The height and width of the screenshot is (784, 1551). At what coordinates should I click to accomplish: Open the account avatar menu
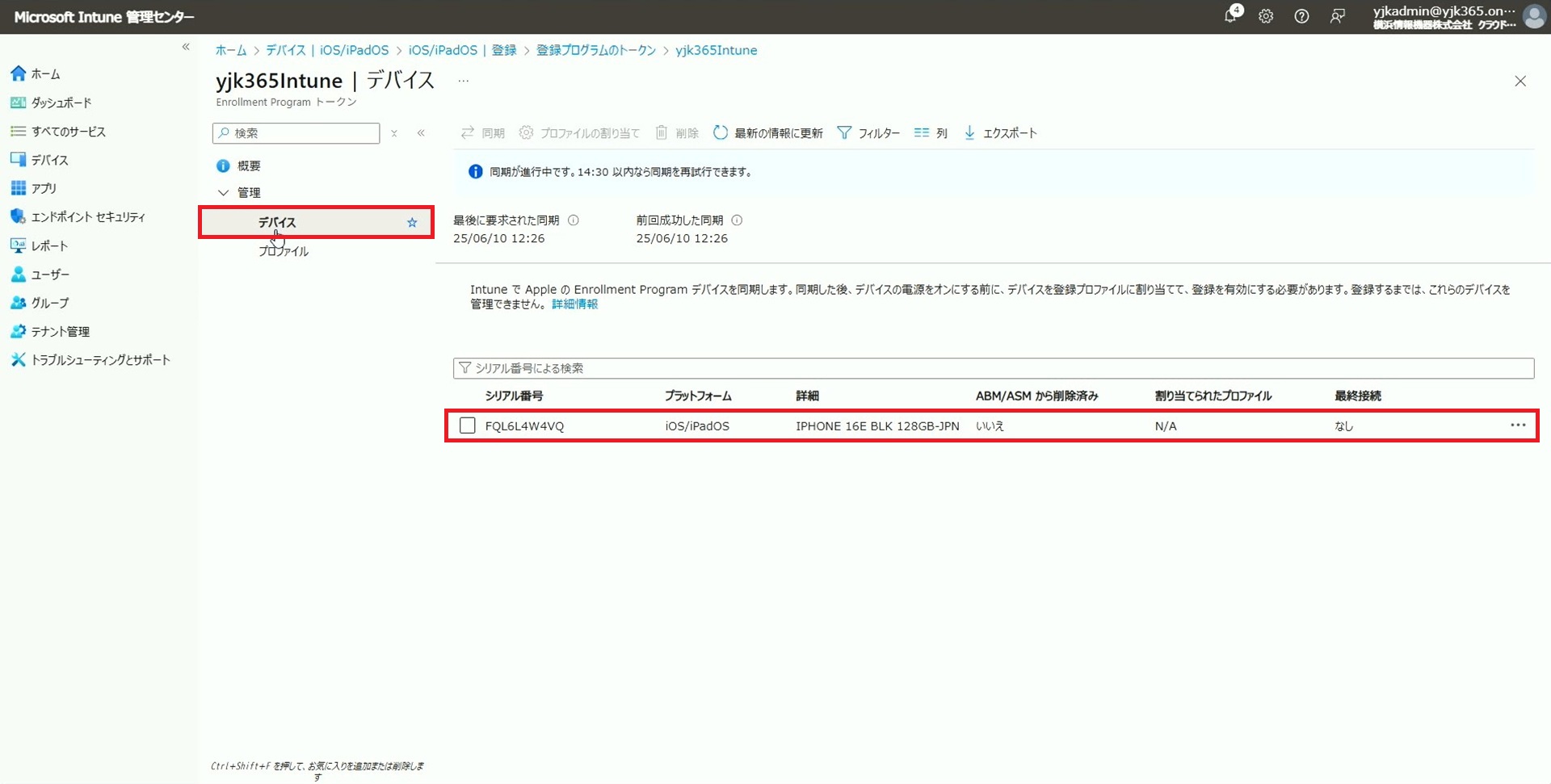1534,16
